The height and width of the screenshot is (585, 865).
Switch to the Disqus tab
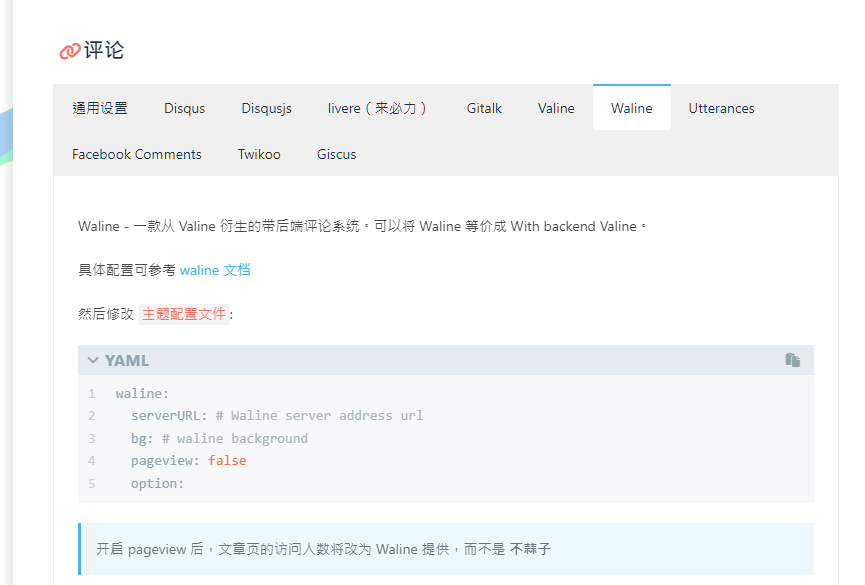[185, 108]
